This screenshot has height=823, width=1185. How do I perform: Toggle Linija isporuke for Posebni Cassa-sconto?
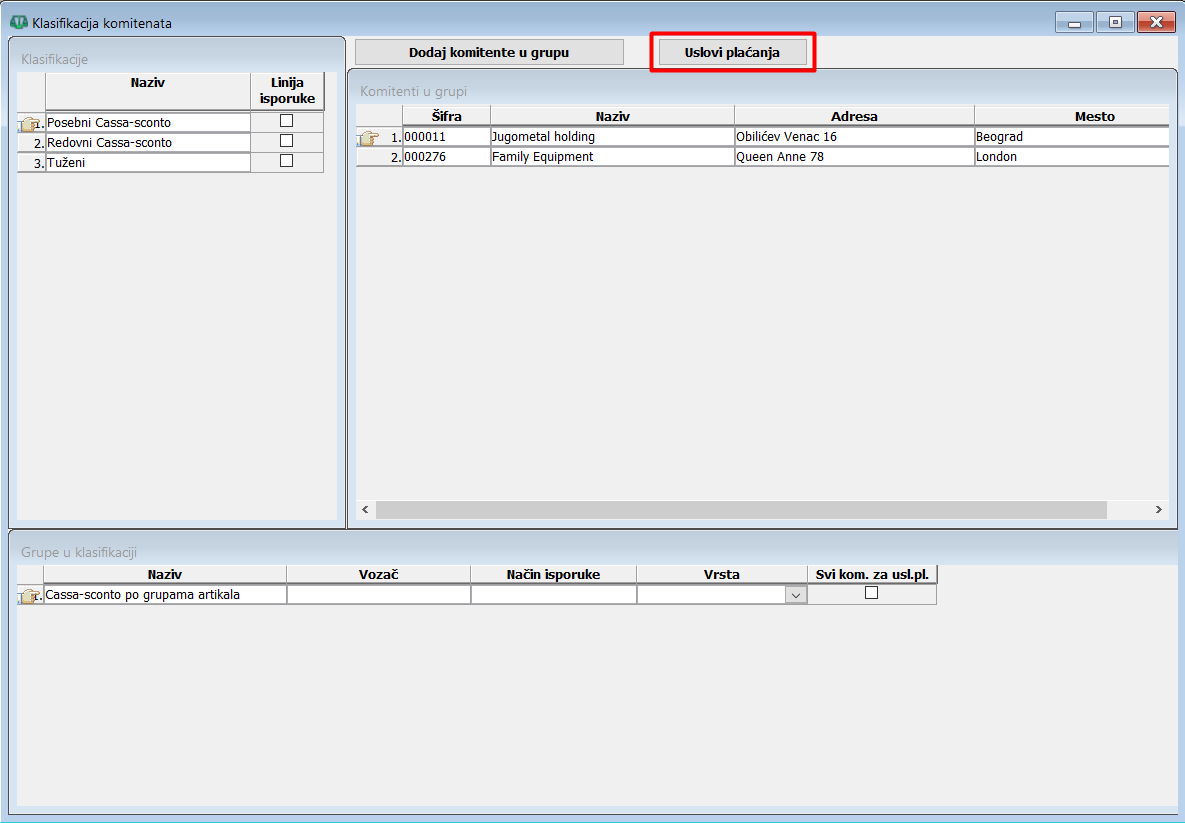(x=287, y=121)
